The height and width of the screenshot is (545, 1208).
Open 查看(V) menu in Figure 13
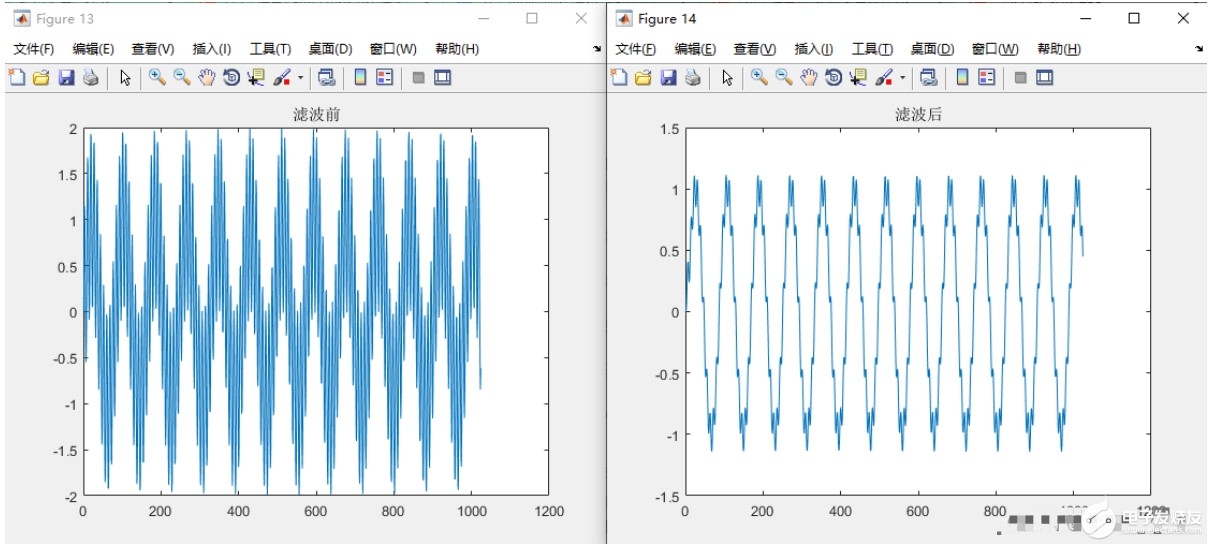tap(153, 49)
